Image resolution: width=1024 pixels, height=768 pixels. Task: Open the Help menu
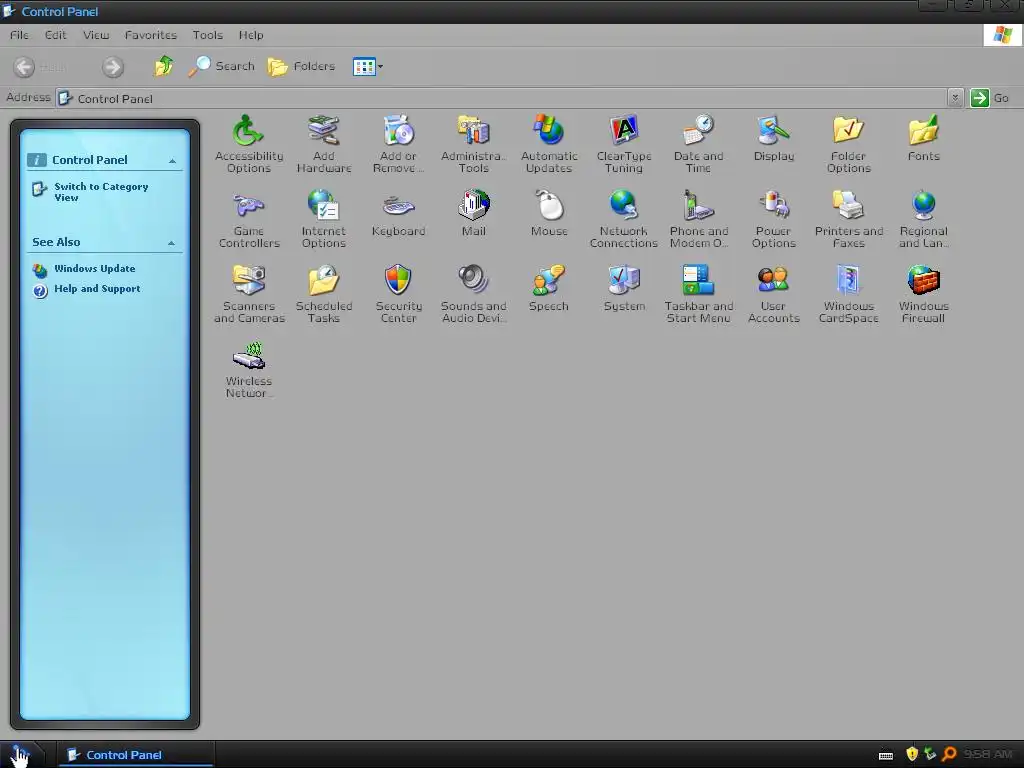(251, 35)
